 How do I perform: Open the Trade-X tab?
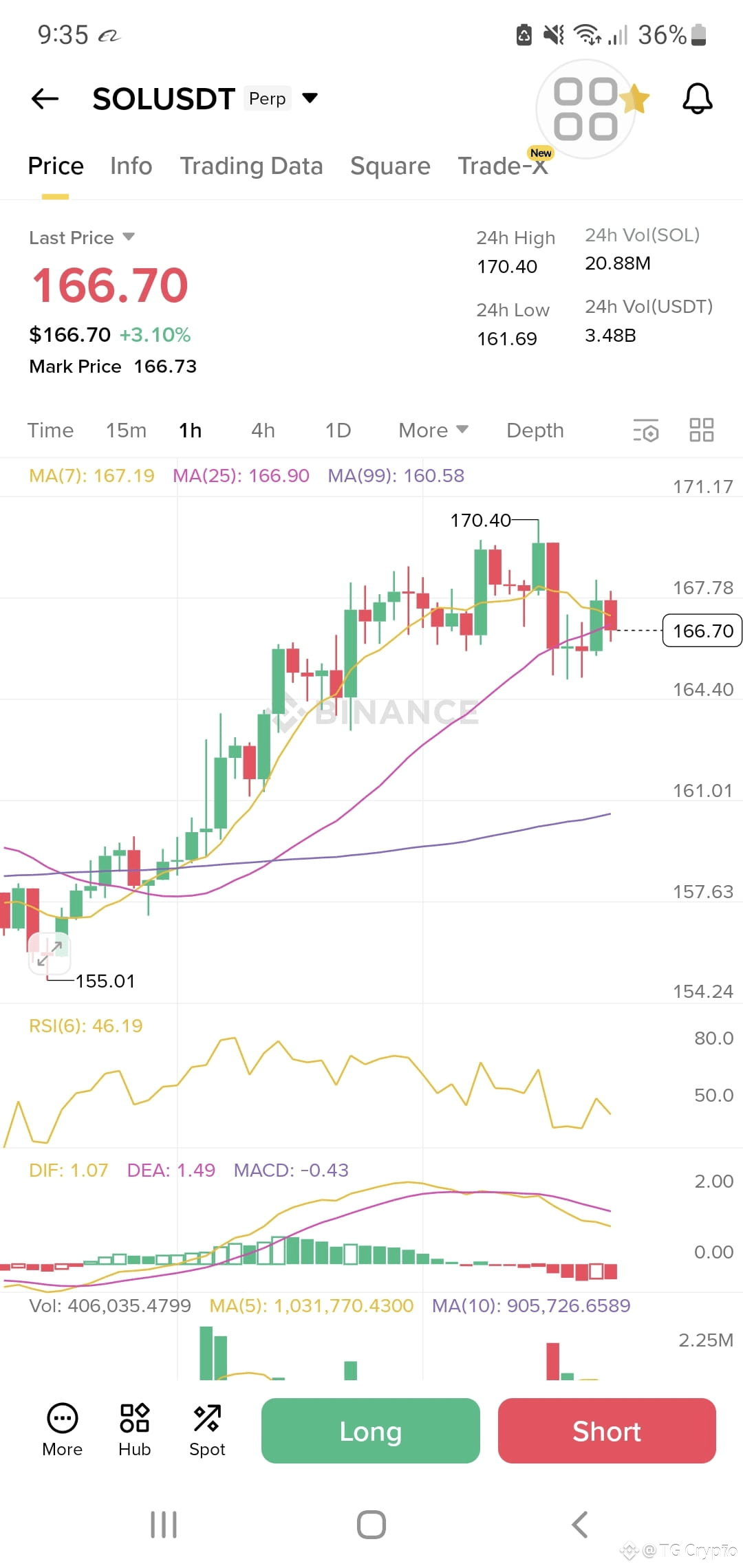[503, 166]
